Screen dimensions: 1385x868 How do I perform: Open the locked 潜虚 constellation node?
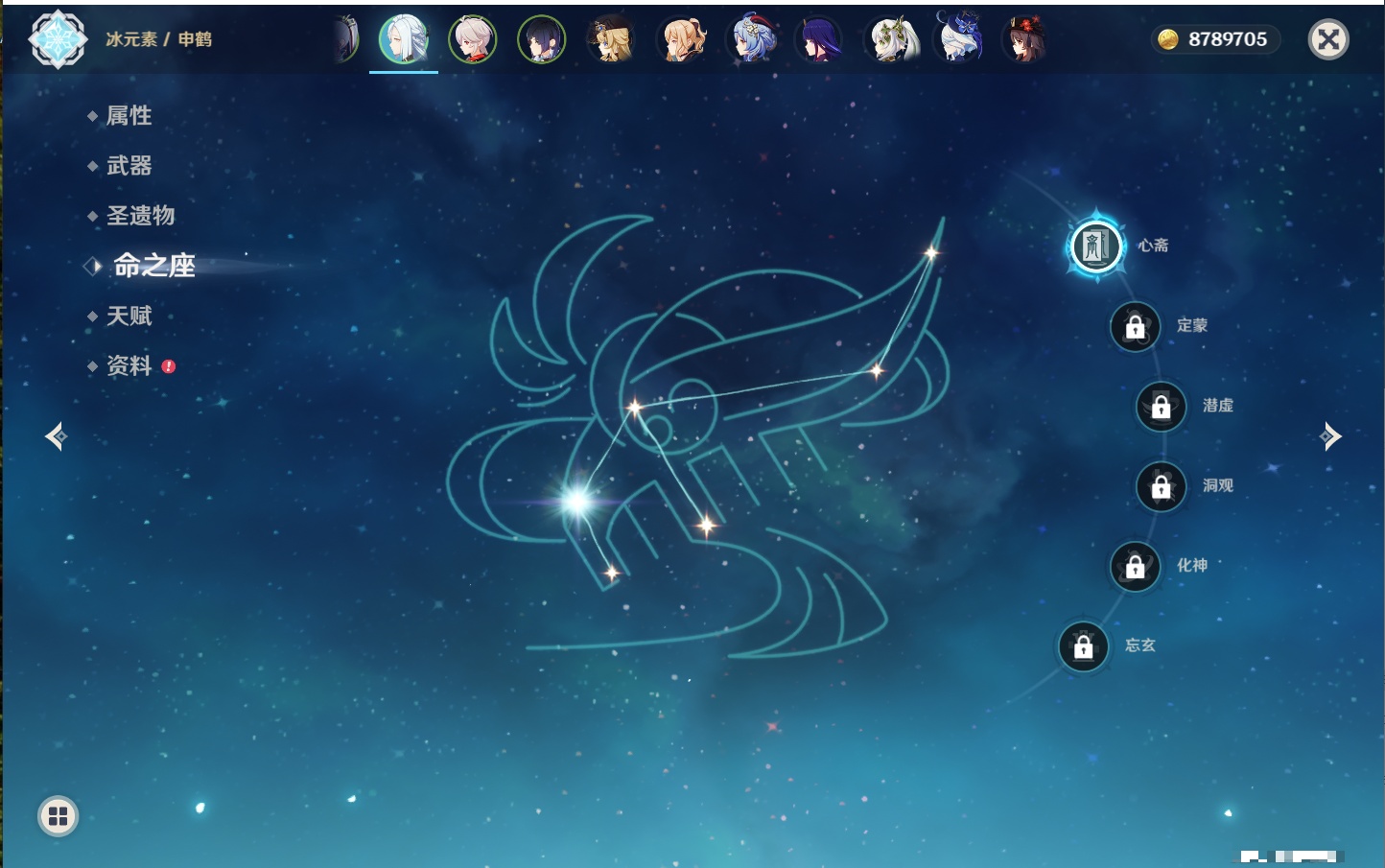pyautogui.click(x=1162, y=407)
